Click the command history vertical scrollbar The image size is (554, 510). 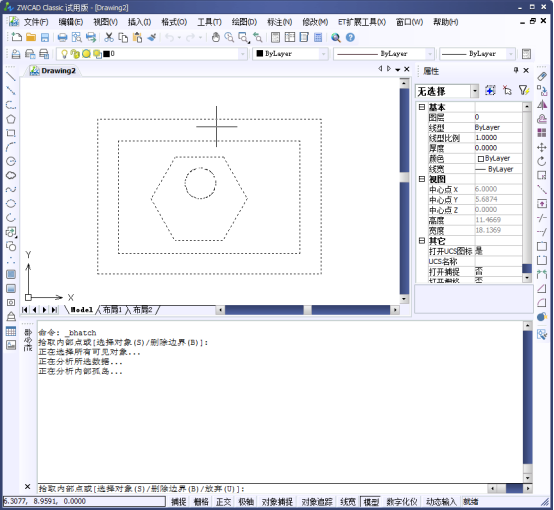(528, 402)
